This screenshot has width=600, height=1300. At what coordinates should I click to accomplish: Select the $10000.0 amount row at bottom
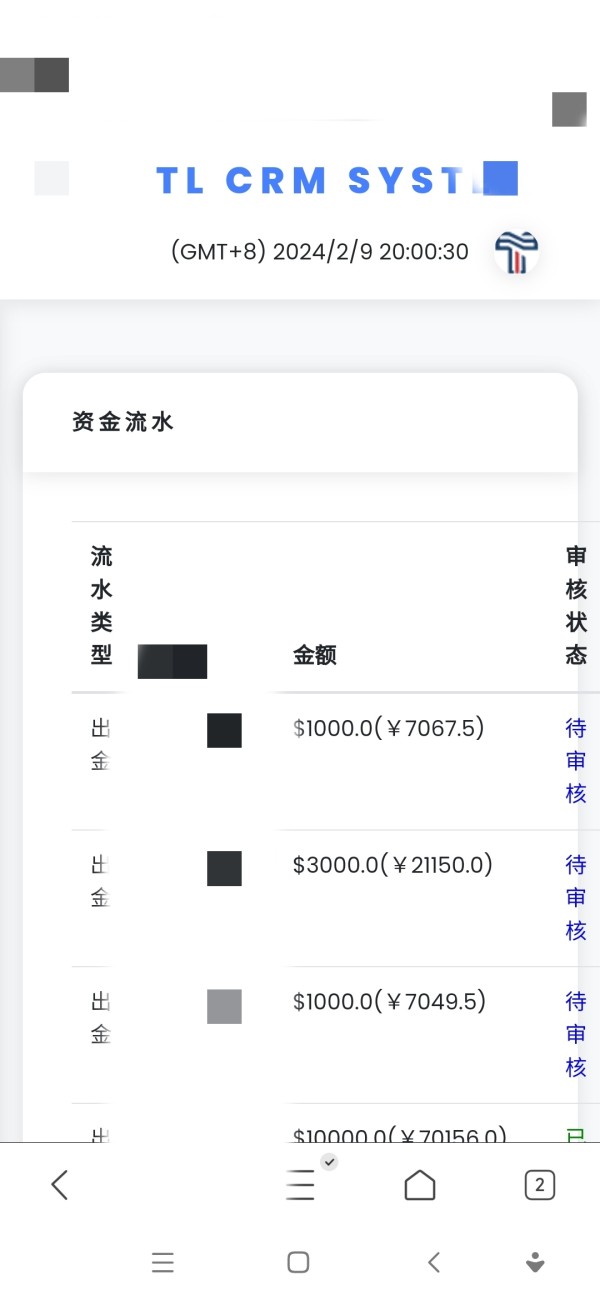pos(399,1134)
